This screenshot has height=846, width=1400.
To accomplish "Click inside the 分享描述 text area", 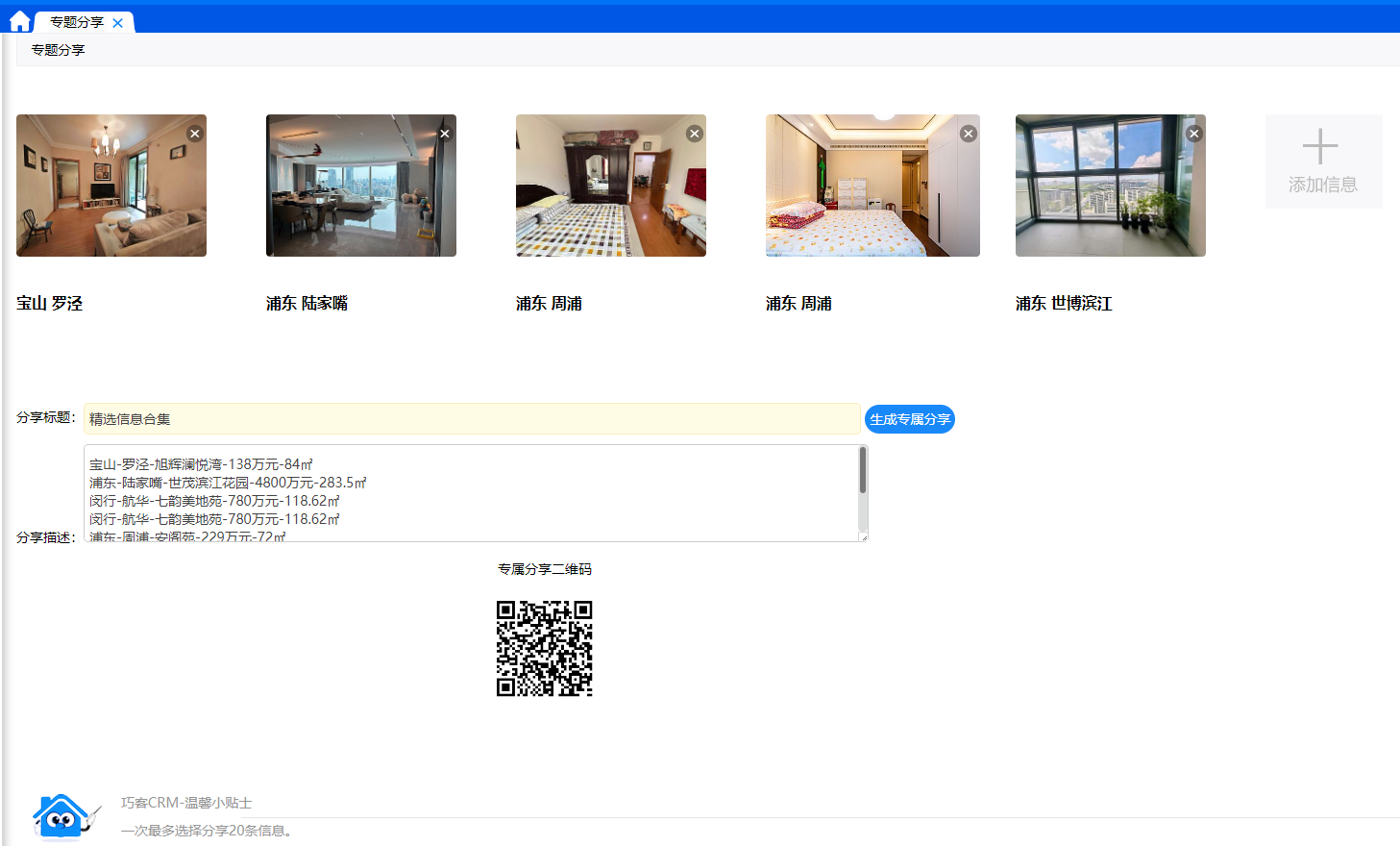I will [x=471, y=492].
